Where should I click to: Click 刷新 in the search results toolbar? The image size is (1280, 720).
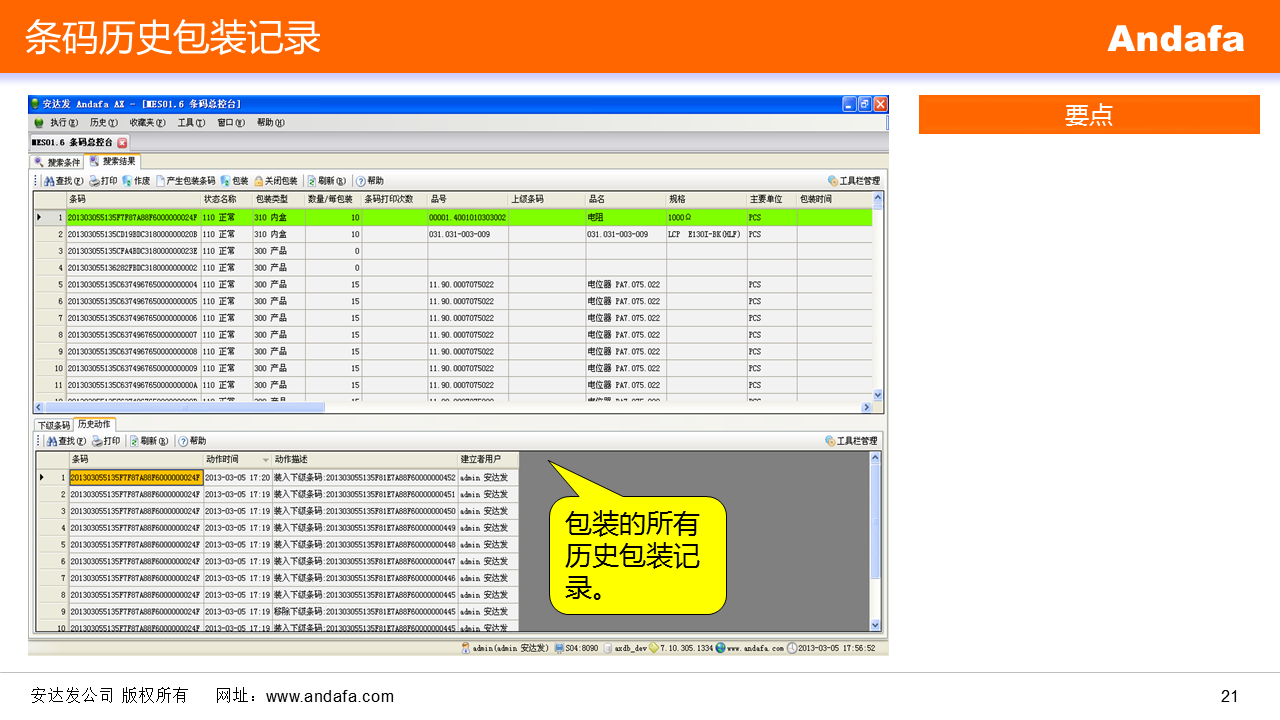pyautogui.click(x=326, y=181)
